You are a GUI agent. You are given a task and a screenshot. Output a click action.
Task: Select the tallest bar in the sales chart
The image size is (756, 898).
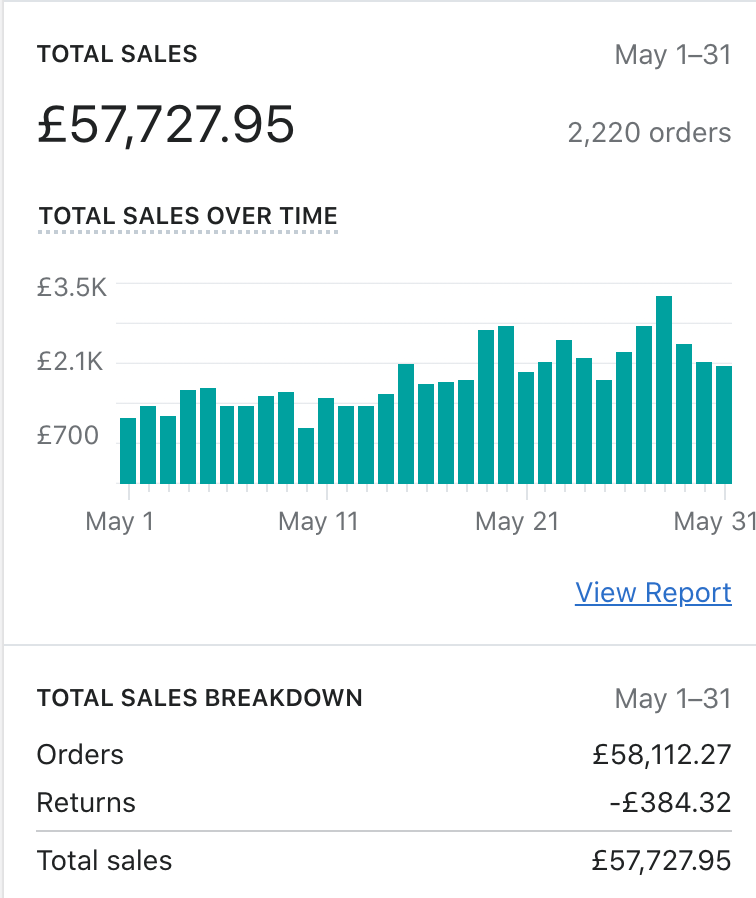[x=664, y=390]
